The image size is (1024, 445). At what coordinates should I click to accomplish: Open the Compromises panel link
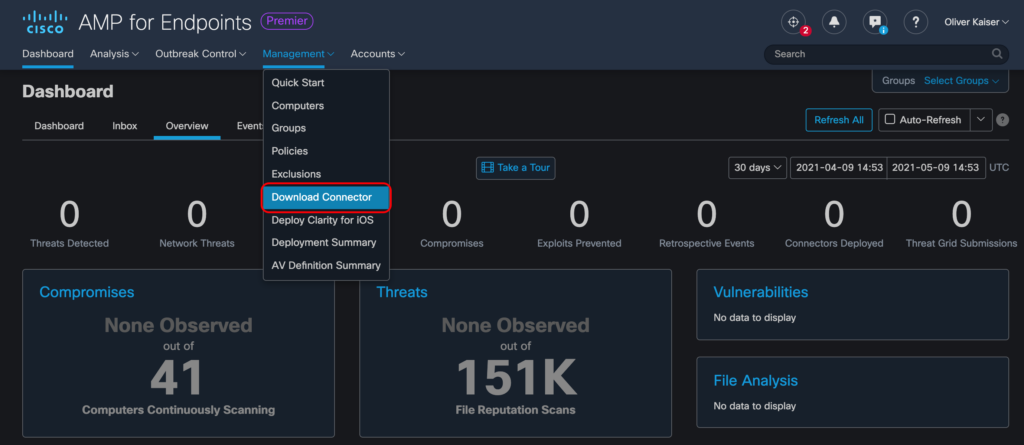click(87, 292)
